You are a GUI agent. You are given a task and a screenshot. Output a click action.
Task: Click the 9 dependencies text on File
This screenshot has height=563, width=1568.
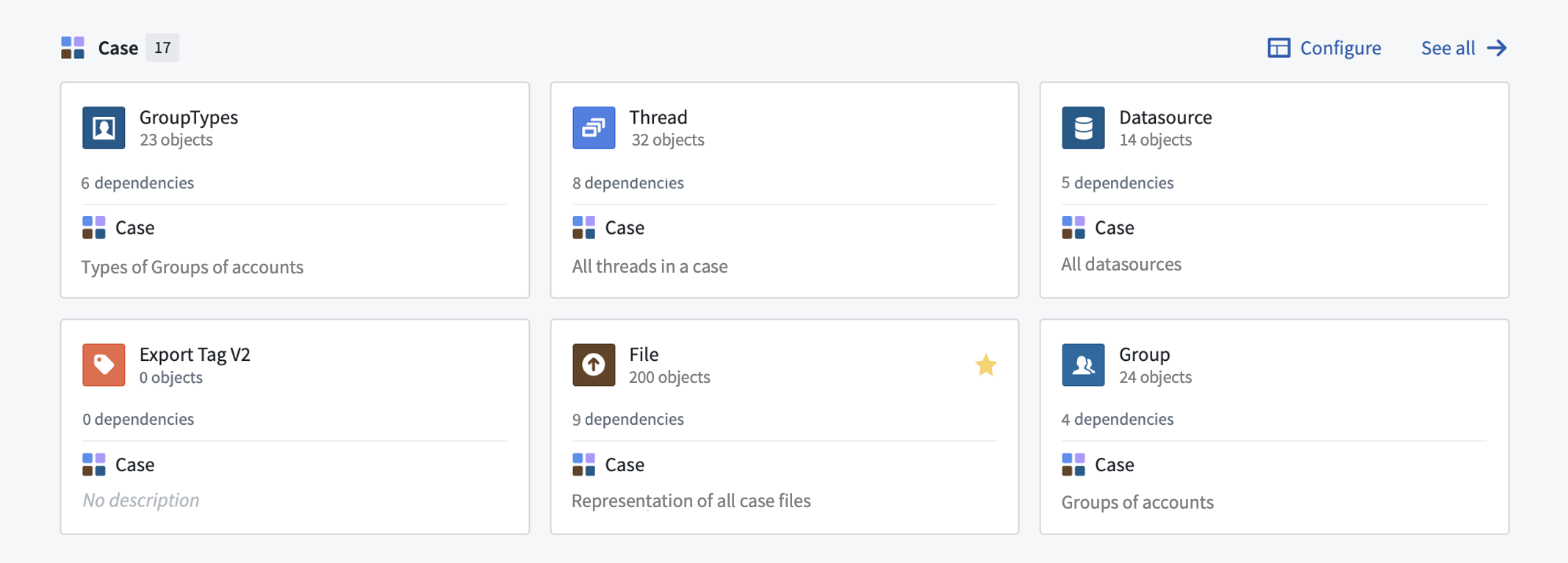628,419
